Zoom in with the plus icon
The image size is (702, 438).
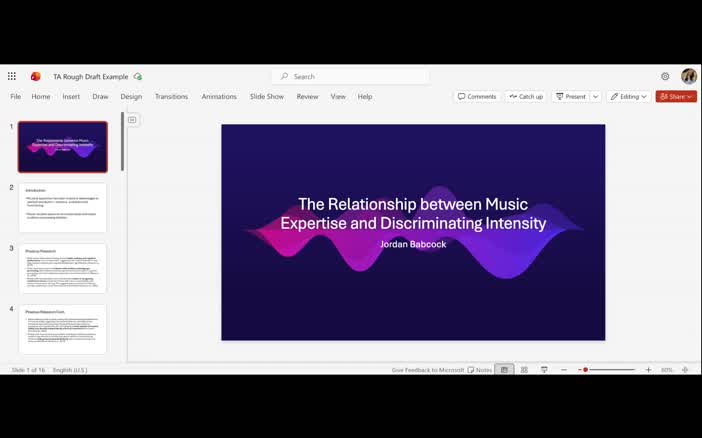648,369
